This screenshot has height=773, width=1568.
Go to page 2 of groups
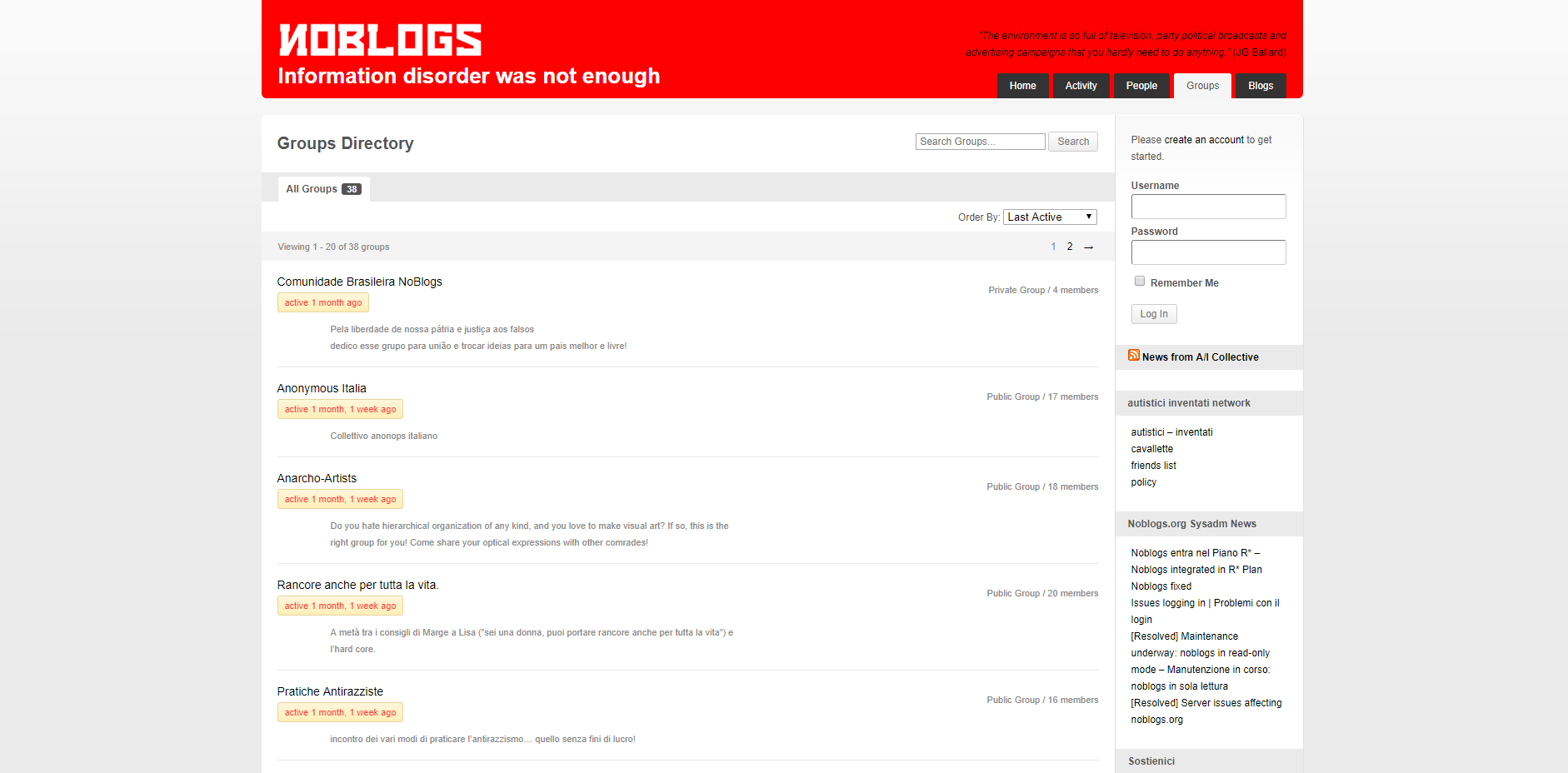click(1070, 247)
